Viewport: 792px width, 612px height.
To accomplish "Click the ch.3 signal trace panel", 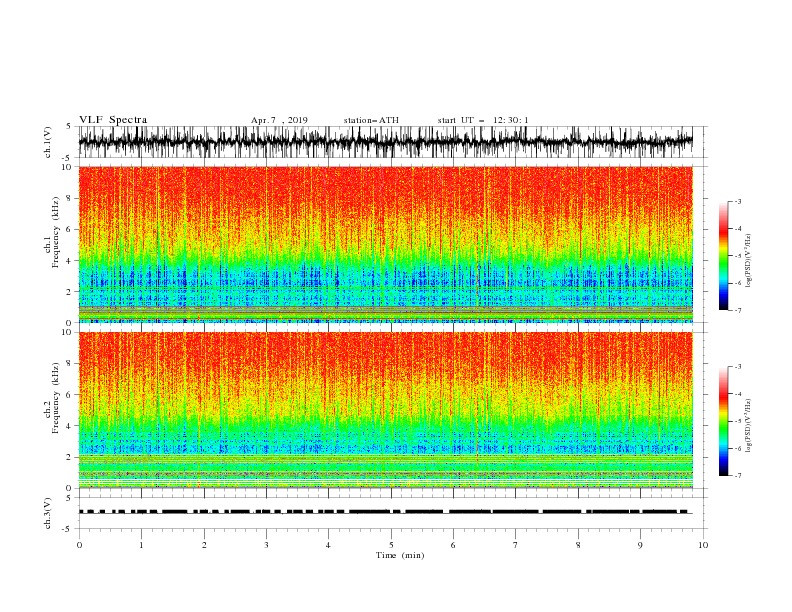I will point(392,513).
